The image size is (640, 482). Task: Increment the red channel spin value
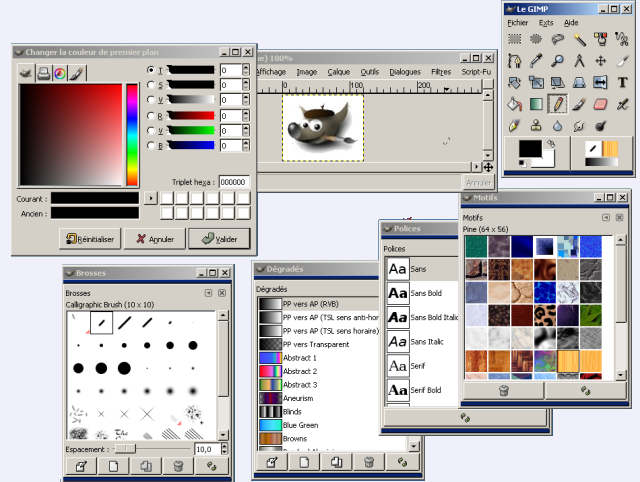(246, 113)
